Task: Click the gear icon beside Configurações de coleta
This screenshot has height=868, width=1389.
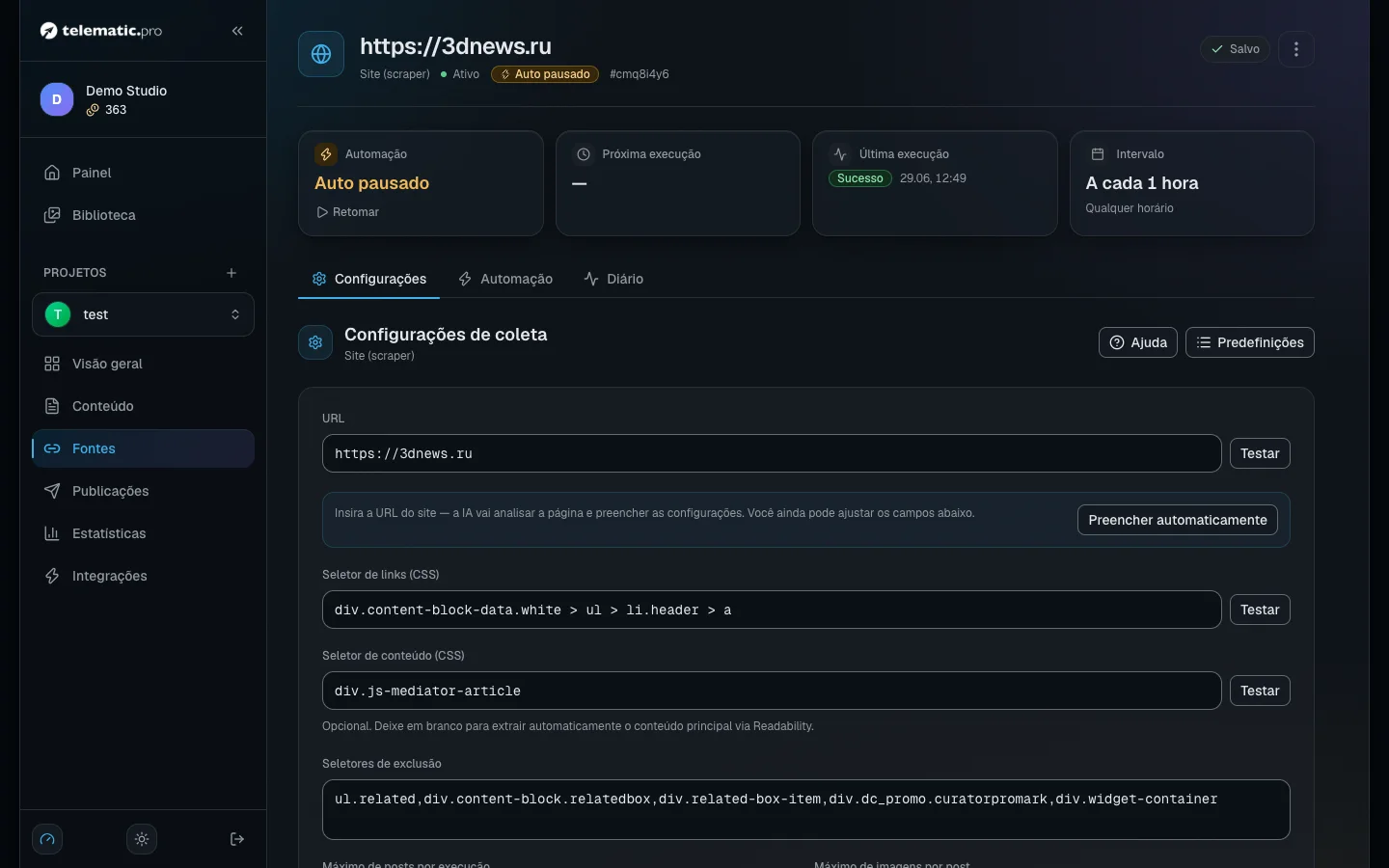Action: (x=315, y=342)
